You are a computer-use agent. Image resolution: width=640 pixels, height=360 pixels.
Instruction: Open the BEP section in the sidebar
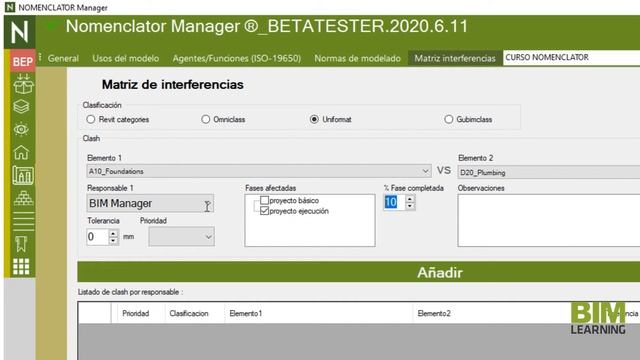click(x=22, y=61)
